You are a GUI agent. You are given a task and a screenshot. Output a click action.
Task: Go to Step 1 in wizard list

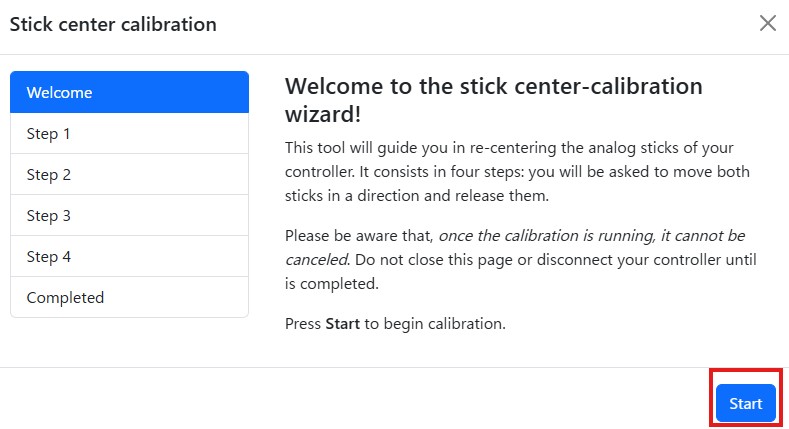pyautogui.click(x=129, y=133)
